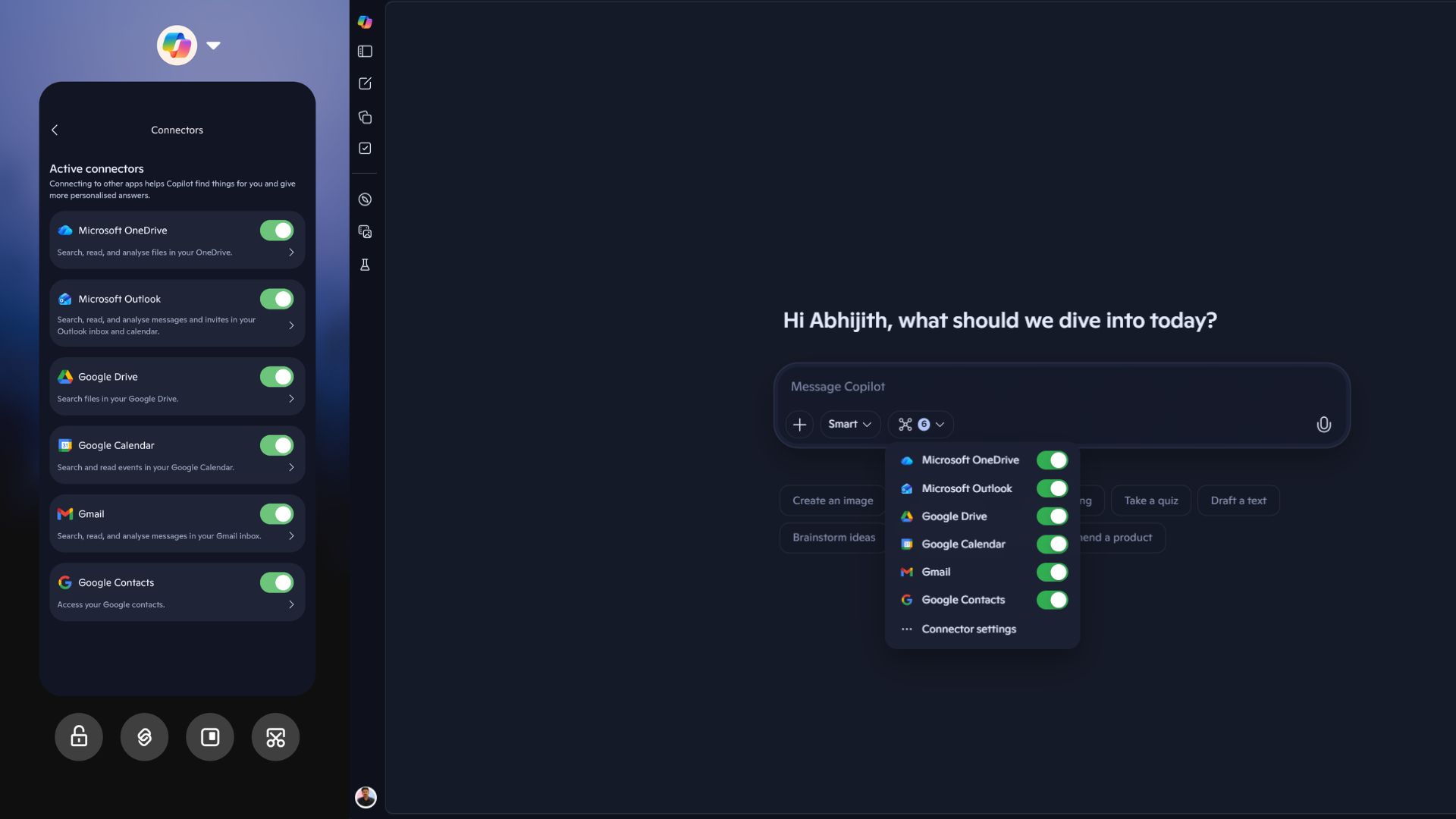Disable the Google Calendar connector switch
Viewport: 1456px width, 819px height.
click(x=276, y=445)
